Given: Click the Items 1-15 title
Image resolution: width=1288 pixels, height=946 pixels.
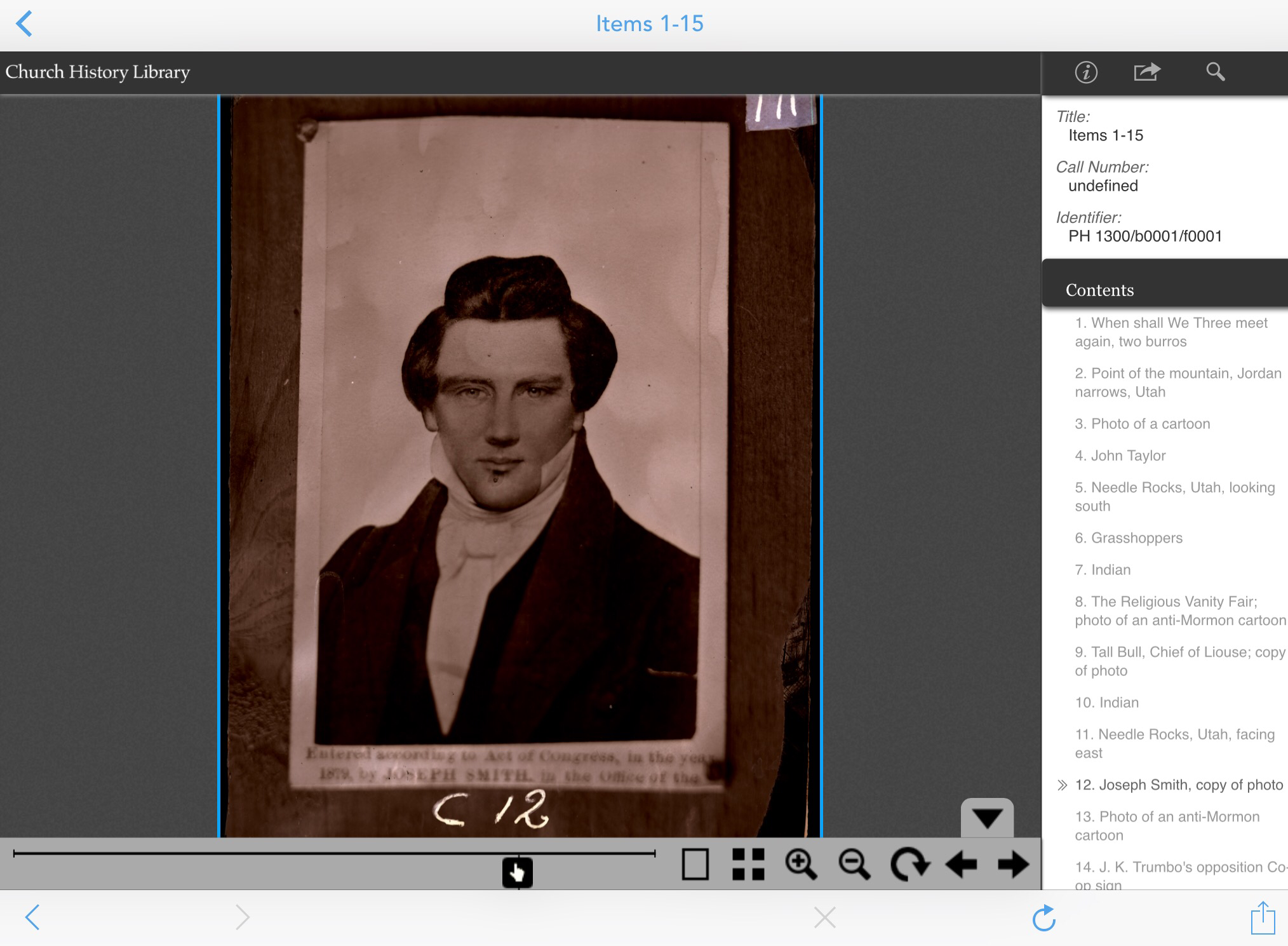Looking at the screenshot, I should [x=649, y=24].
